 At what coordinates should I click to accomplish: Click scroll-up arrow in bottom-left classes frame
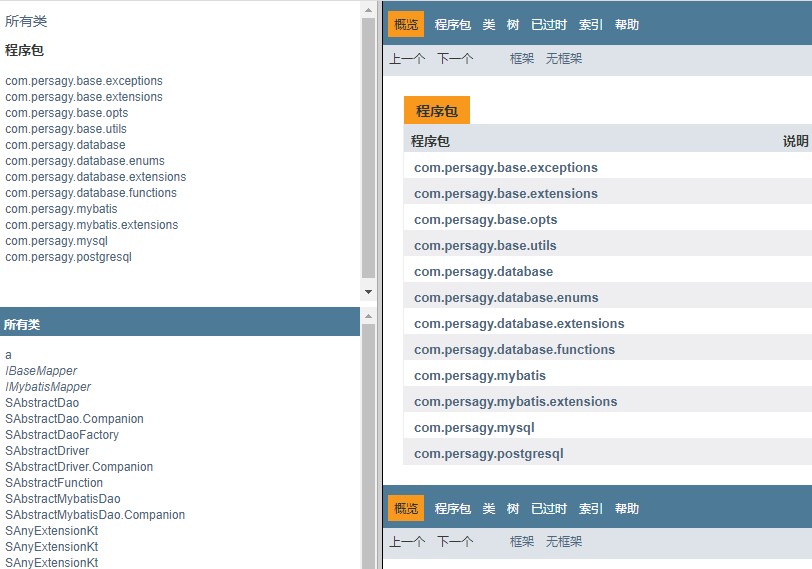pyautogui.click(x=368, y=316)
